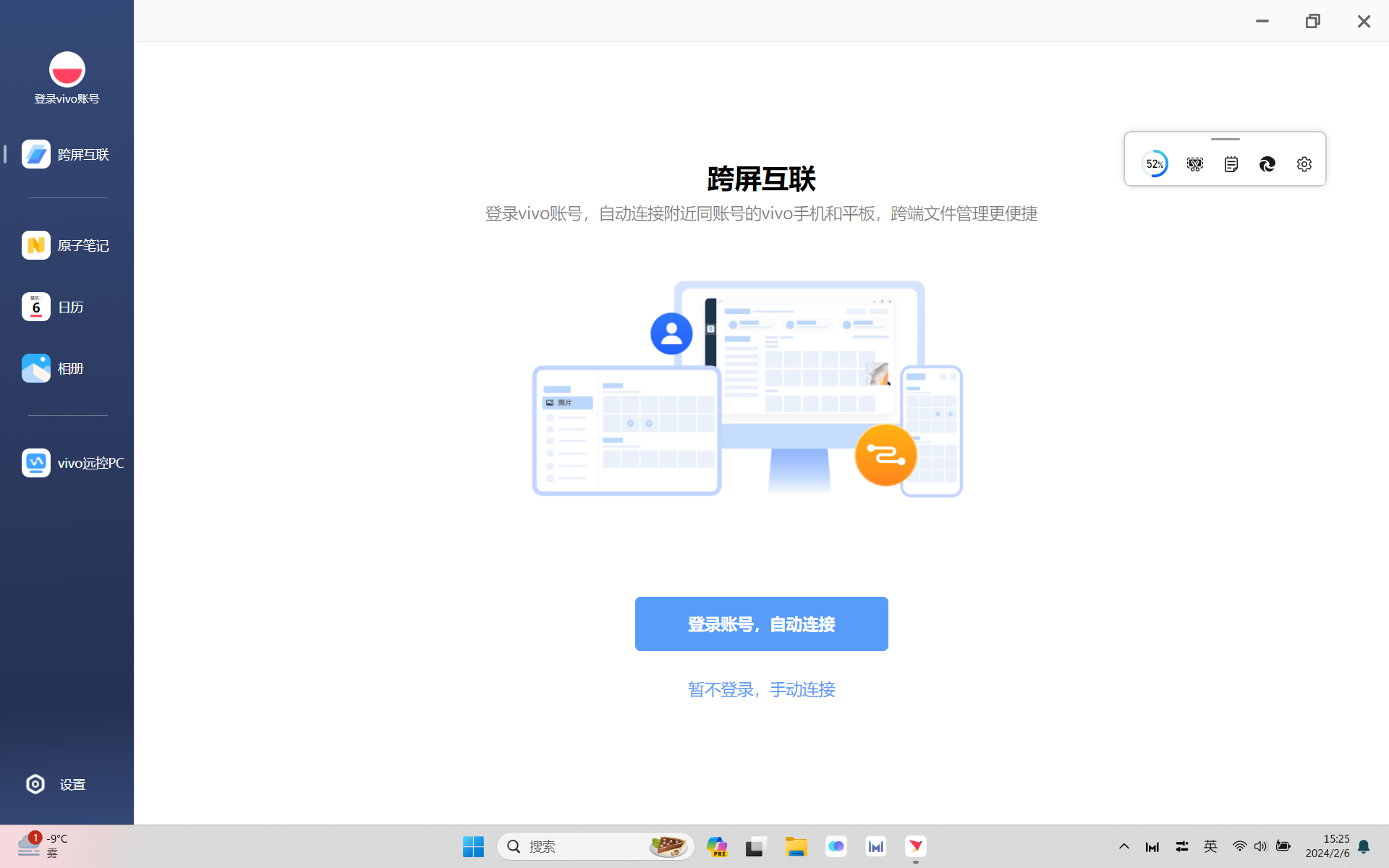Open the overlapping-circles app on the taskbar
Image resolution: width=1389 pixels, height=868 pixels.
836,846
